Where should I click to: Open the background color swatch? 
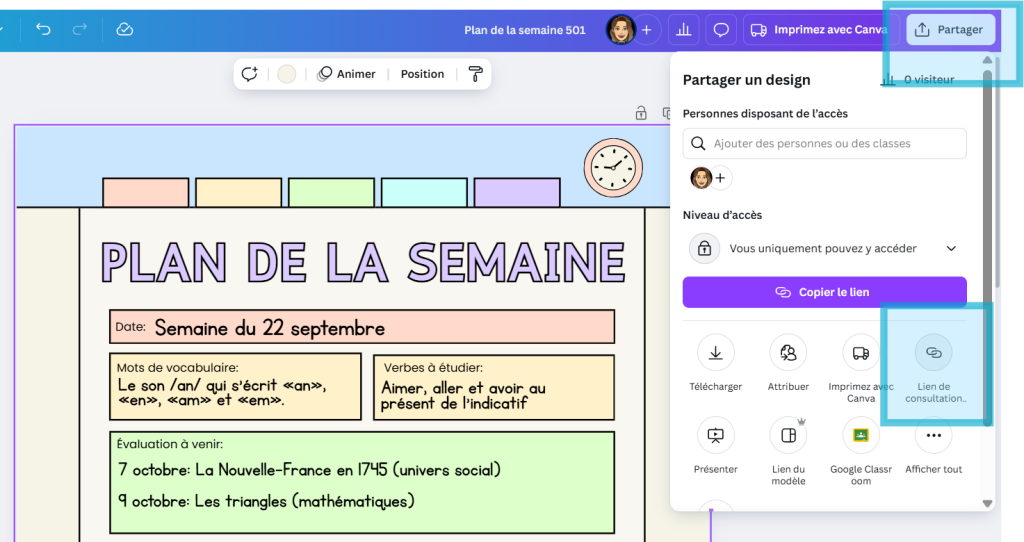click(287, 74)
